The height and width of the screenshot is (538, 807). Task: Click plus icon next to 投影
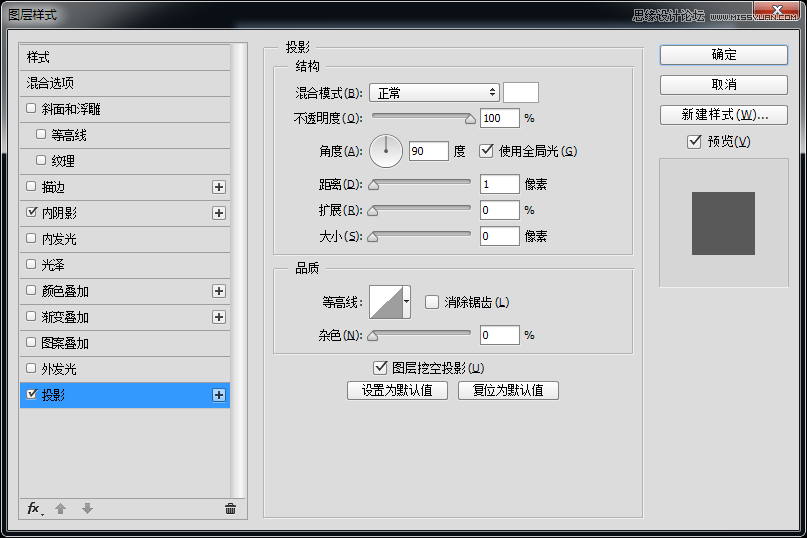click(219, 395)
